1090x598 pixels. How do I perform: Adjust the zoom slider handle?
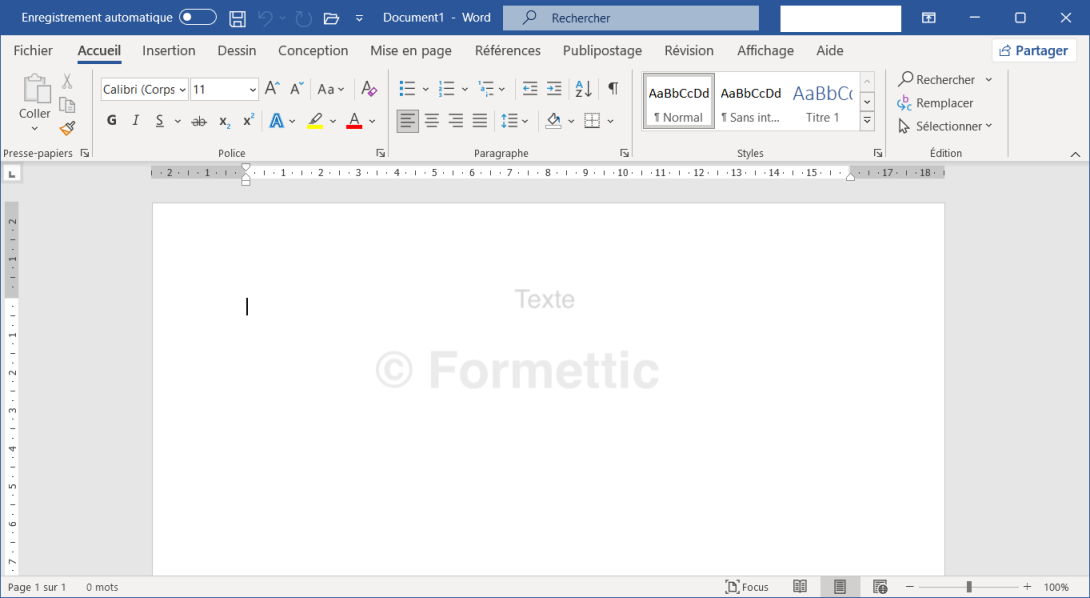(x=969, y=587)
